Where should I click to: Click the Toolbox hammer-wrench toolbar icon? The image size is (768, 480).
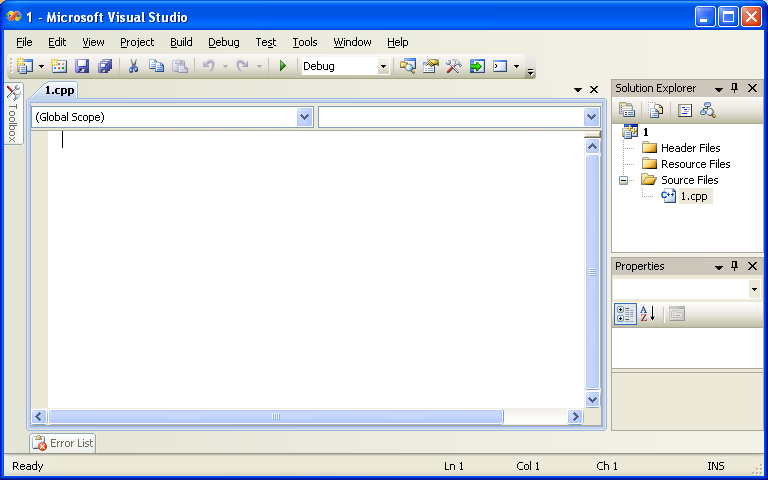coord(454,66)
